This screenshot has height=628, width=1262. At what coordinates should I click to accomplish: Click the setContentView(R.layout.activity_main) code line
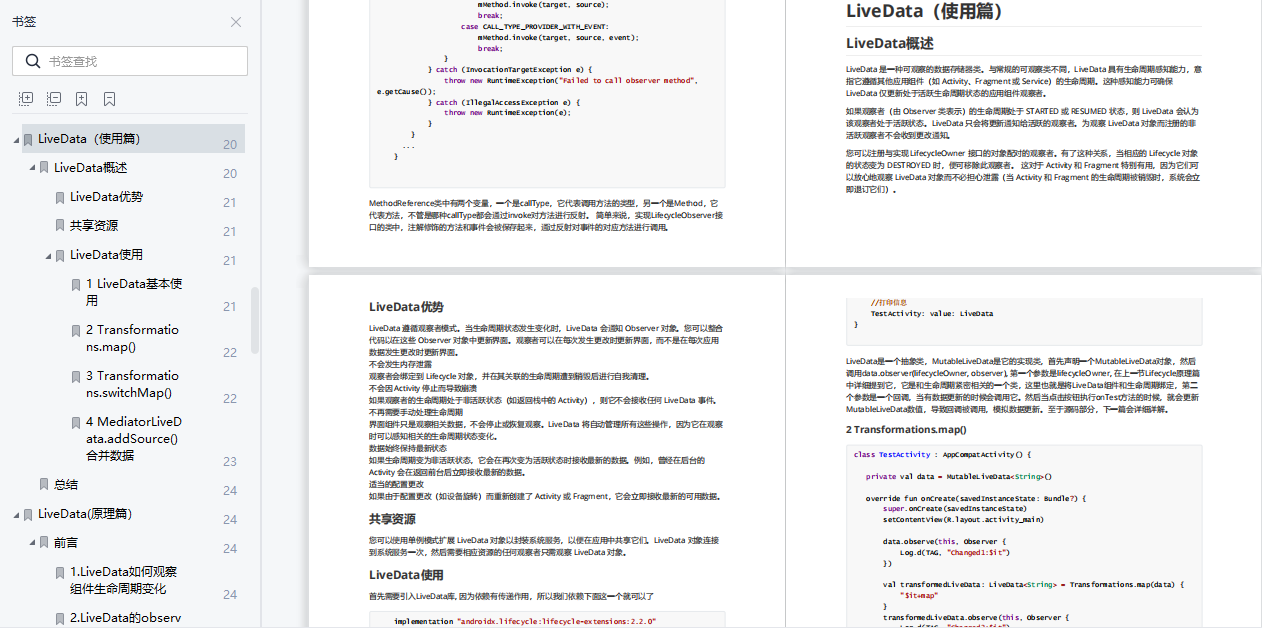coord(963,520)
